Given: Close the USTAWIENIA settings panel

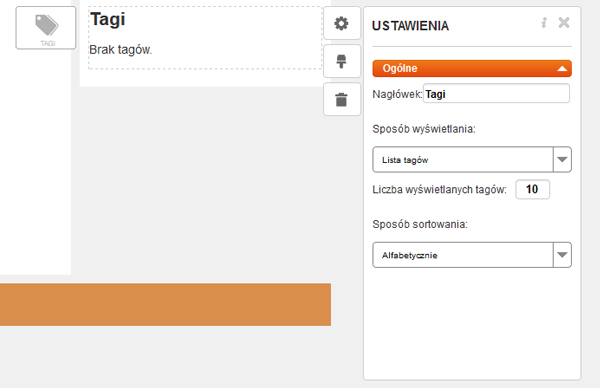Looking at the screenshot, I should point(564,23).
